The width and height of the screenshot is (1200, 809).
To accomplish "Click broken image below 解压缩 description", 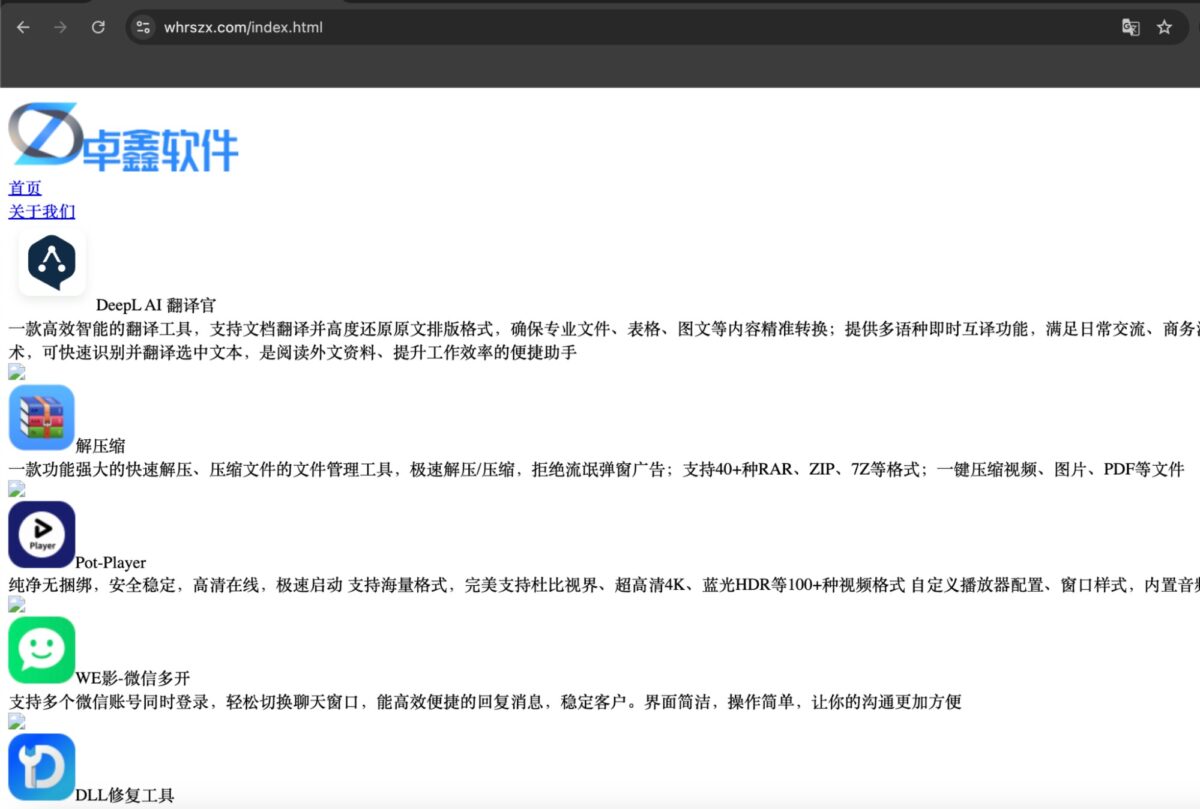I will coord(17,489).
